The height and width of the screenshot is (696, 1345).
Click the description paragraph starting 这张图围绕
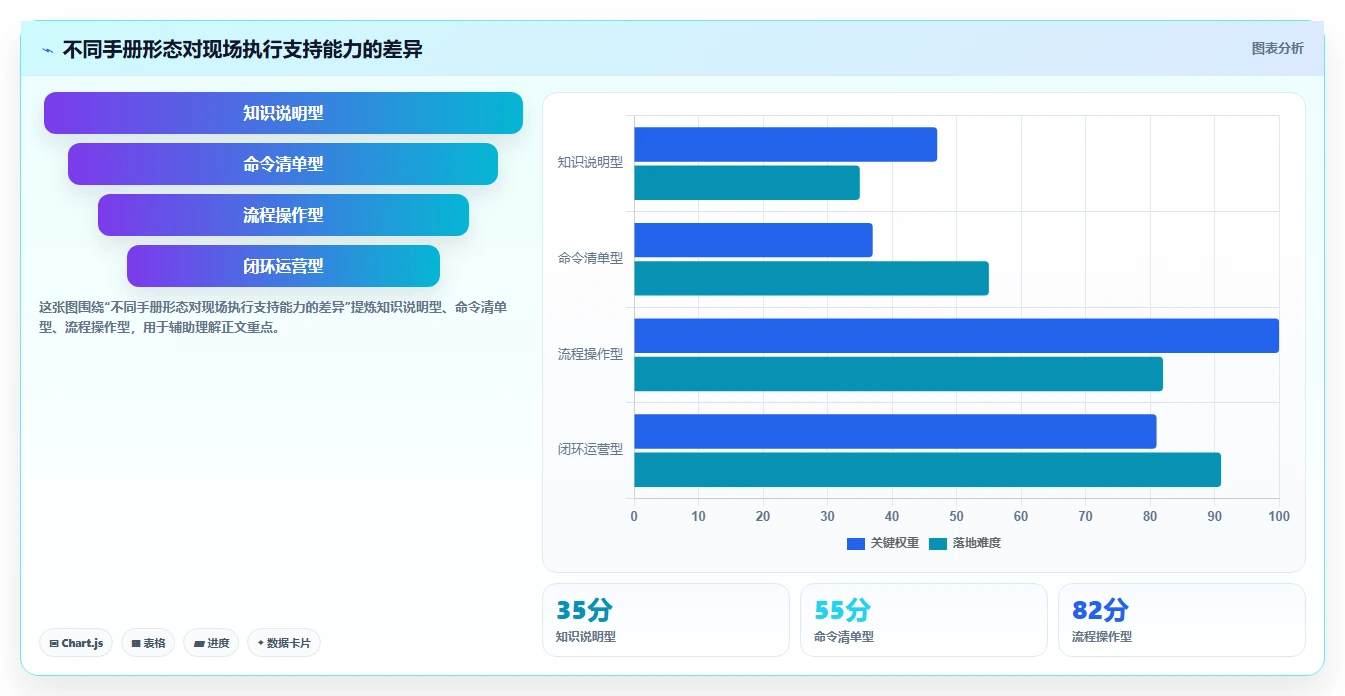[273, 317]
